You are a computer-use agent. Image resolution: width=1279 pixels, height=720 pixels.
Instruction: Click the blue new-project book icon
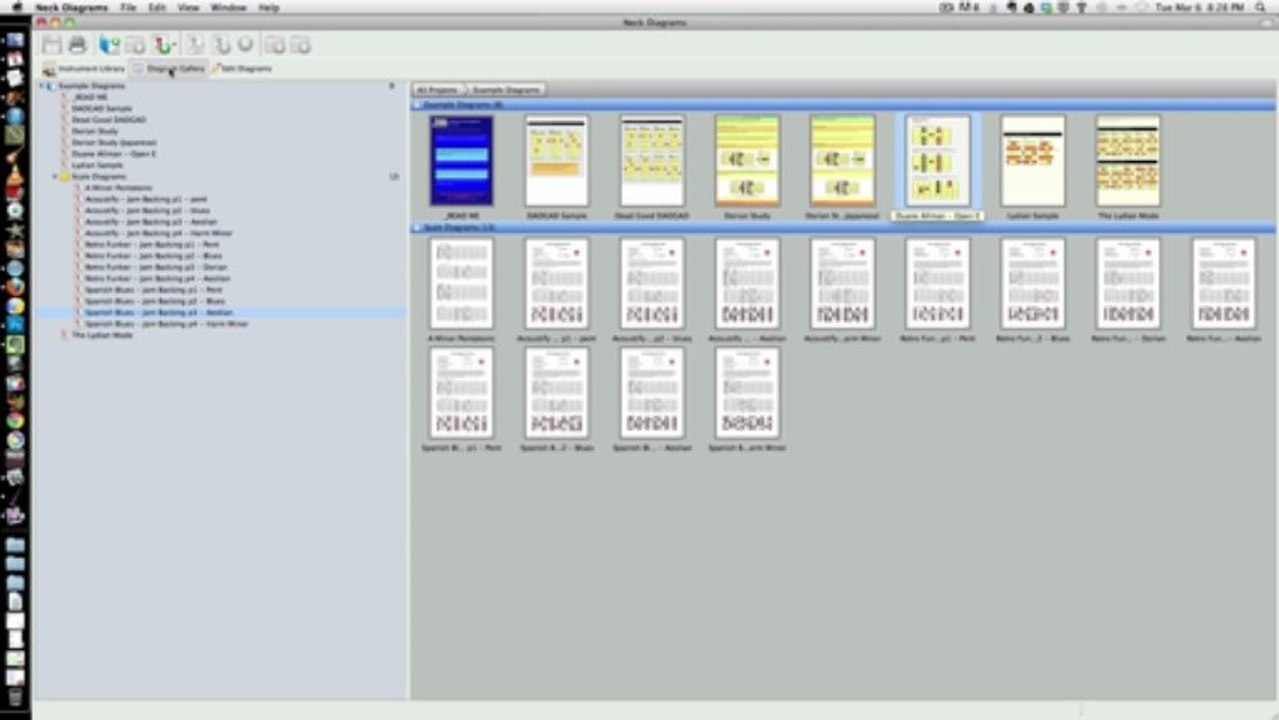click(109, 45)
